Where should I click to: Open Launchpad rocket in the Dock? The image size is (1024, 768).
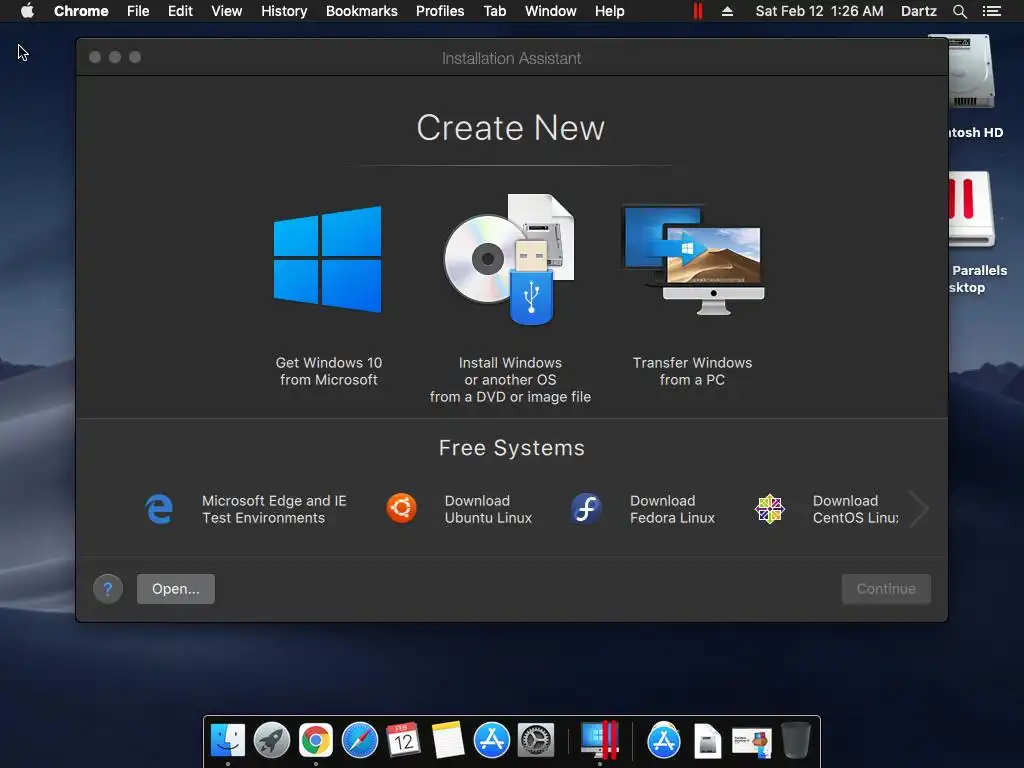[272, 740]
